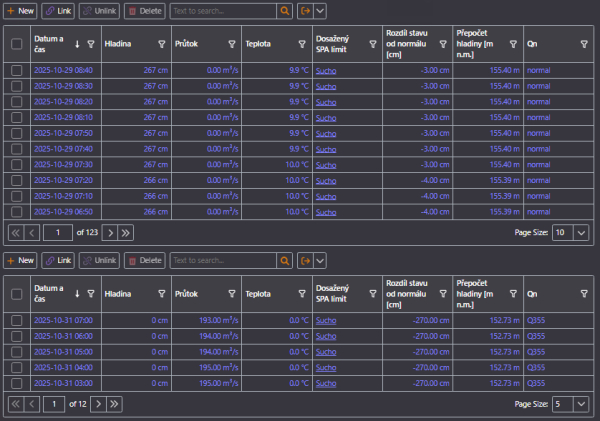600x421 pixels.
Task: Open the Průtok filter in the lower table
Action: pos(232,294)
